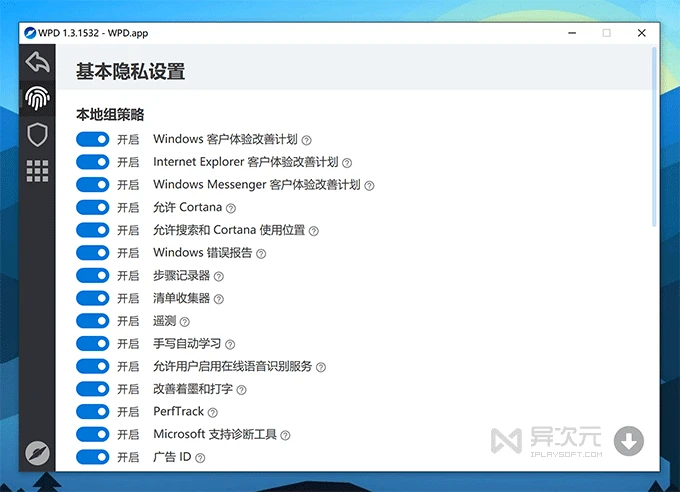The height and width of the screenshot is (492, 680).
Task: Show help for 改善着墨和打字
Action: pos(242,390)
